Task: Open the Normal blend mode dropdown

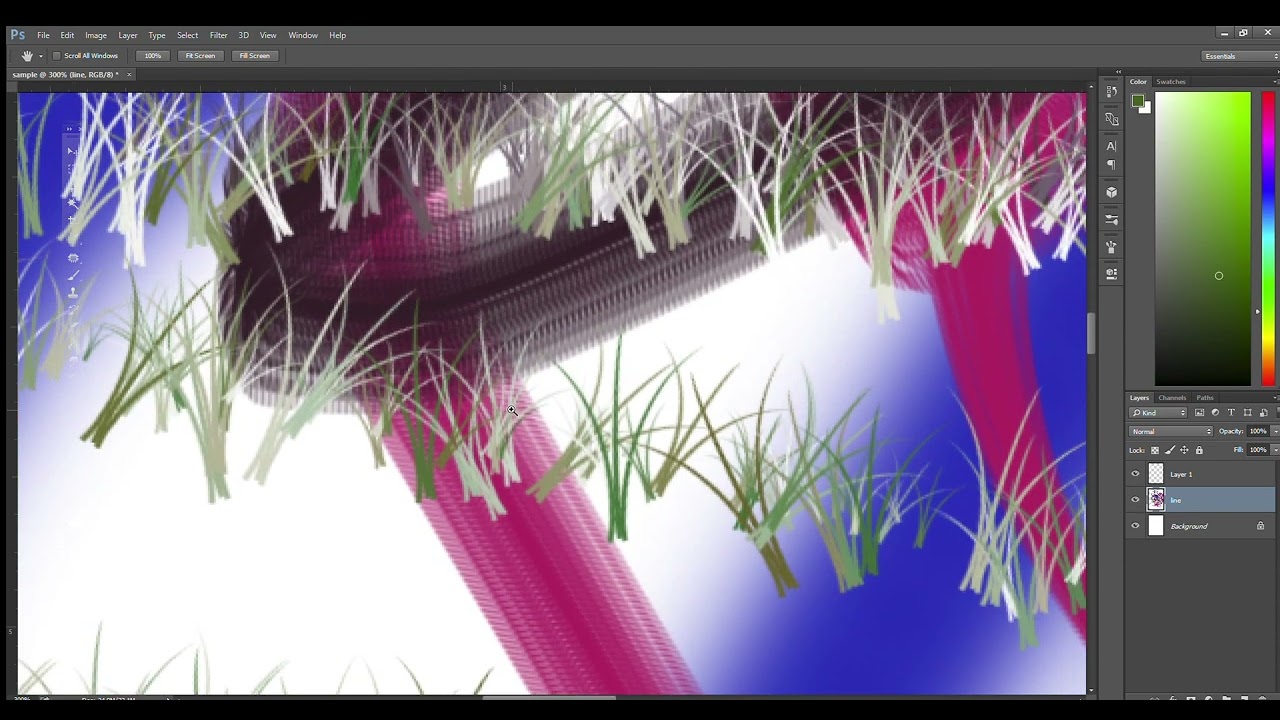Action: click(1171, 431)
